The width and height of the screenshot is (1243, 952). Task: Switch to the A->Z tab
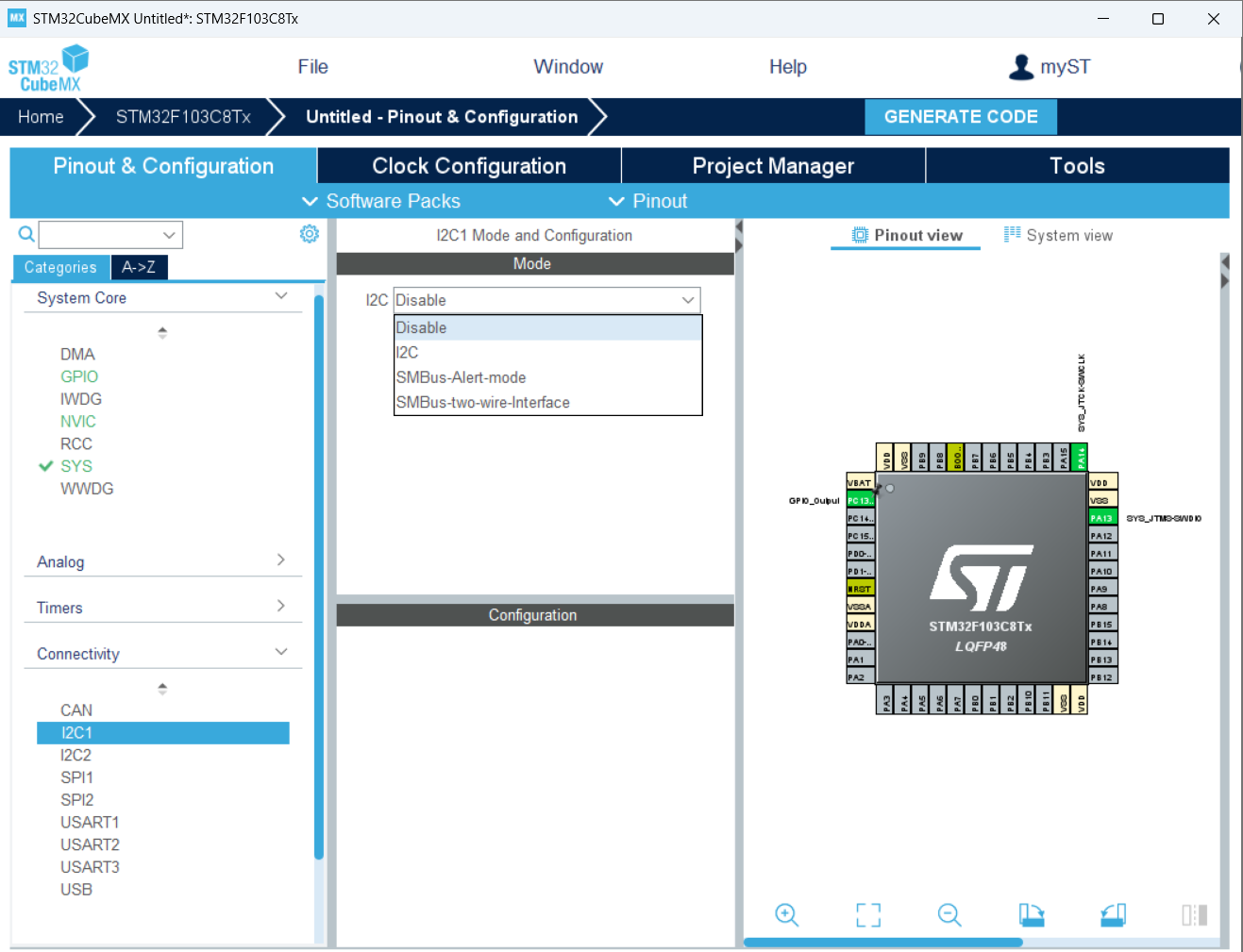pos(139,267)
